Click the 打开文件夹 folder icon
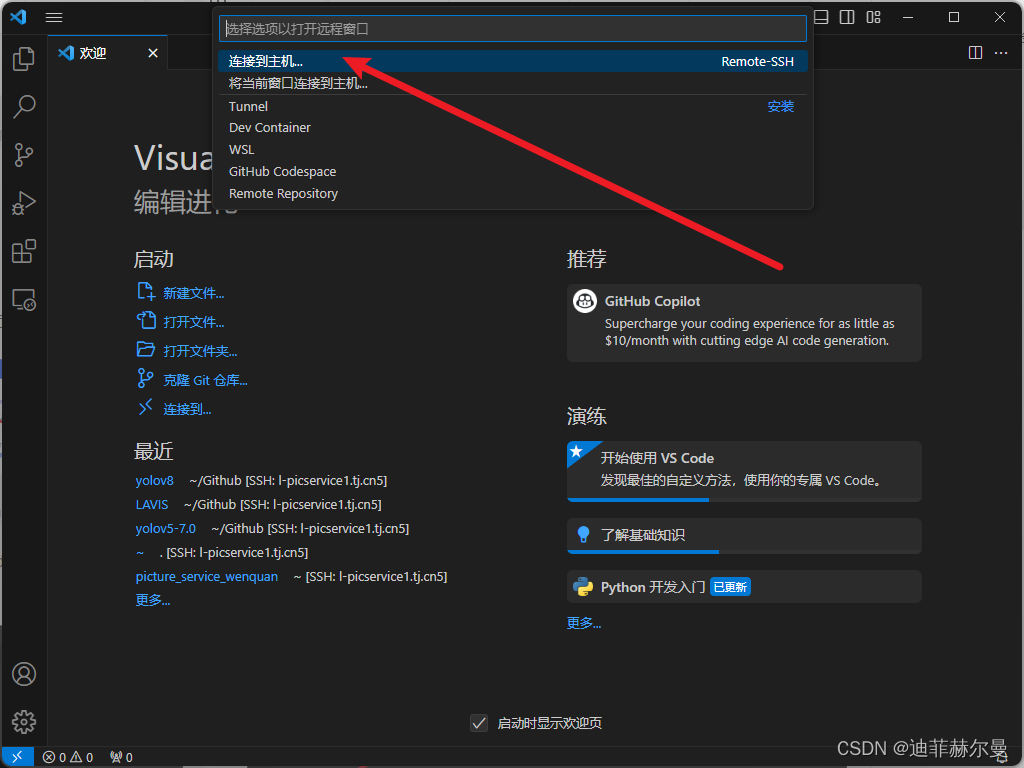Viewport: 1024px width, 768px height. pyautogui.click(x=146, y=349)
